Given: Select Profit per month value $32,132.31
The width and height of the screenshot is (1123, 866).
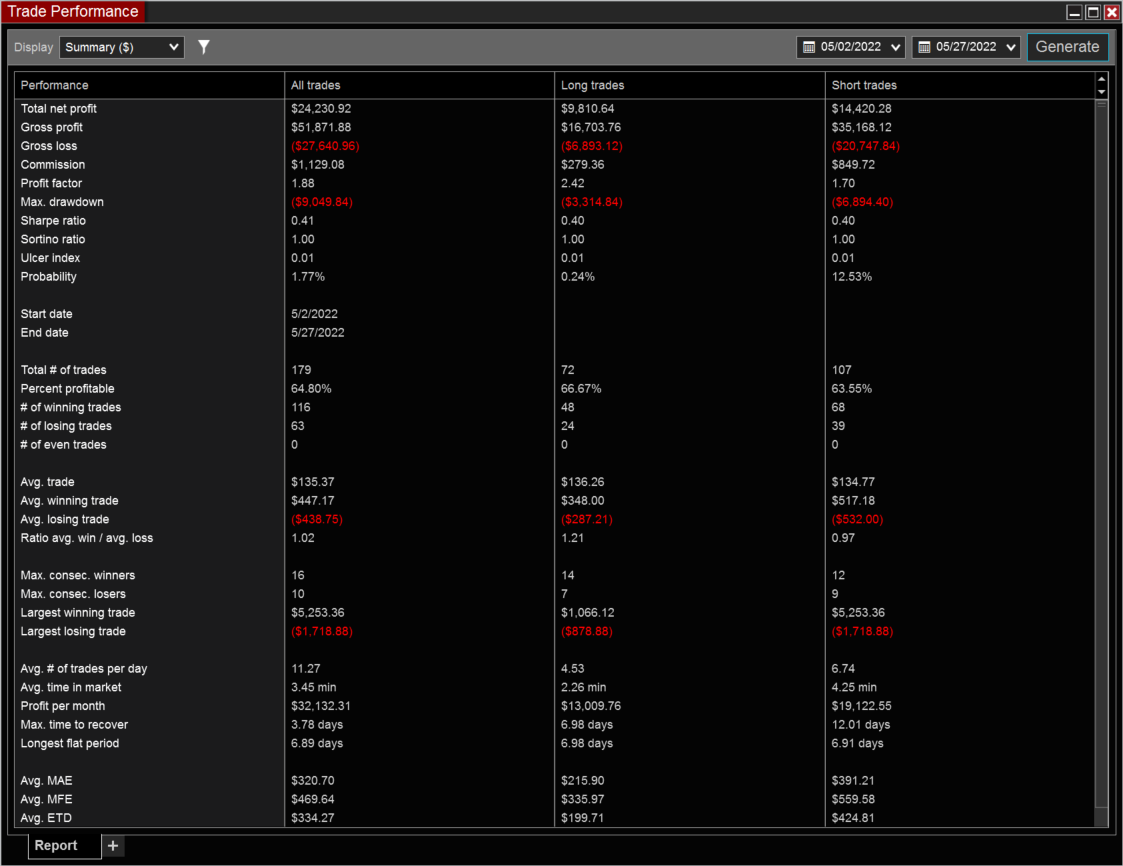Looking at the screenshot, I should [321, 706].
